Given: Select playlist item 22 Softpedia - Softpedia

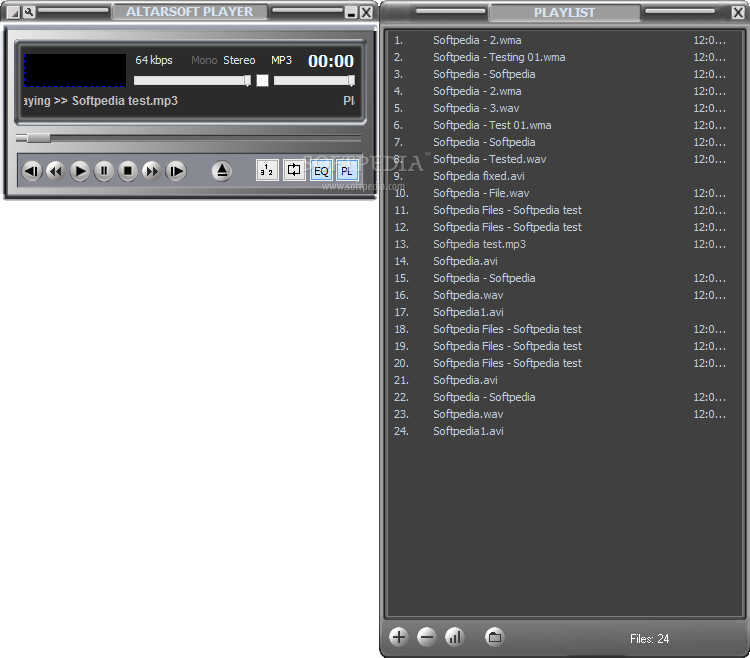Looking at the screenshot, I should [564, 397].
